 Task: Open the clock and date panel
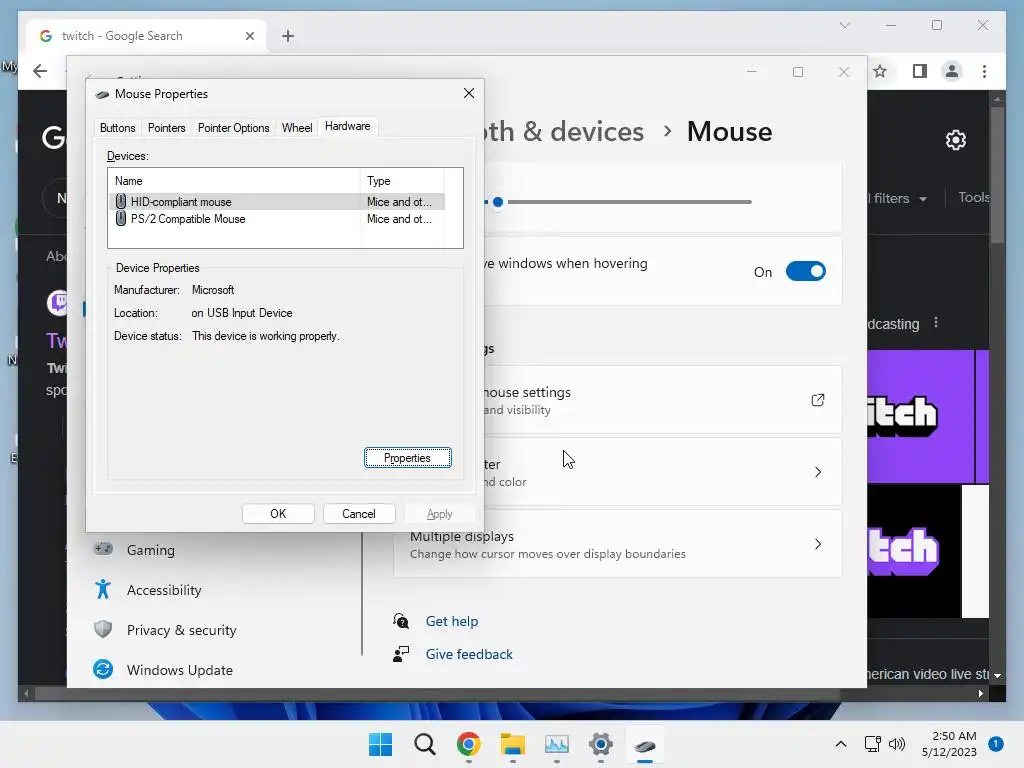click(x=949, y=744)
